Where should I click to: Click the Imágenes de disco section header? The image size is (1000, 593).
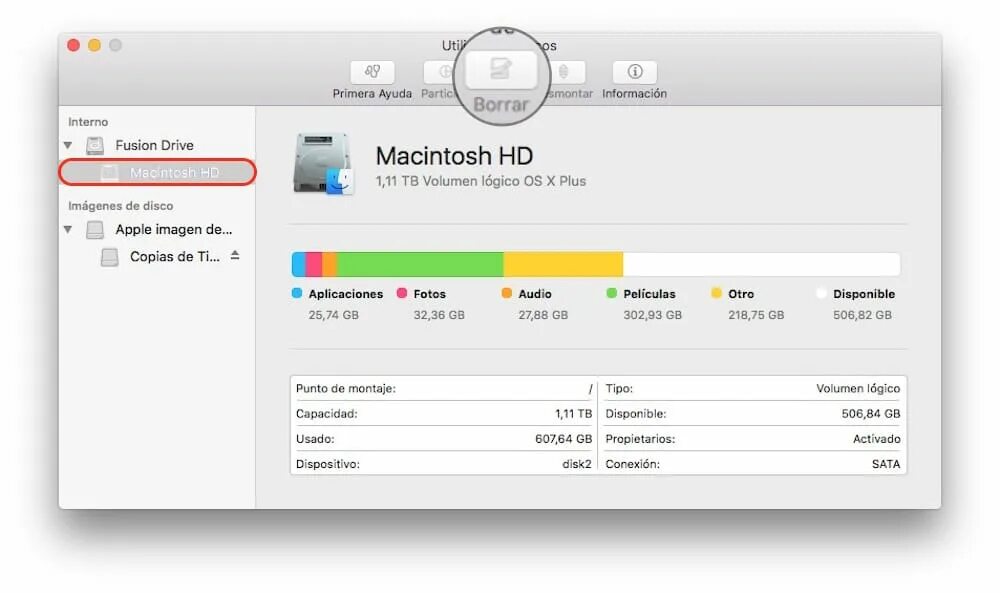point(121,206)
